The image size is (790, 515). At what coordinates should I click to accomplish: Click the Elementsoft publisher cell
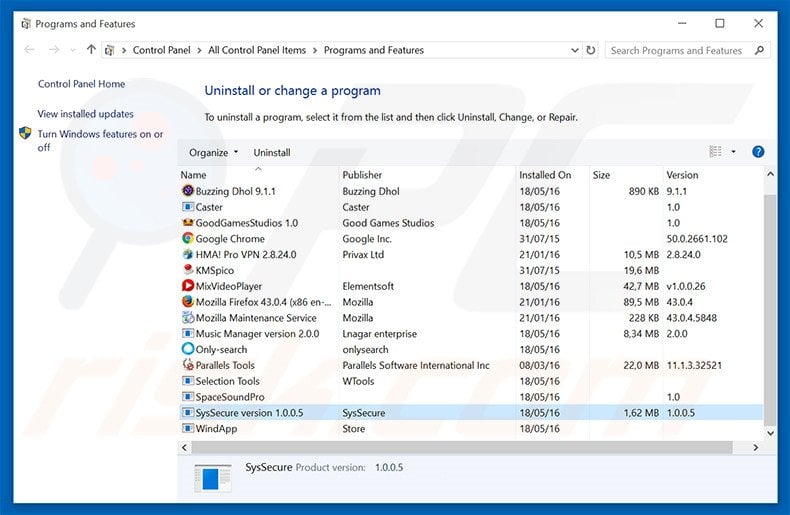[x=368, y=286]
